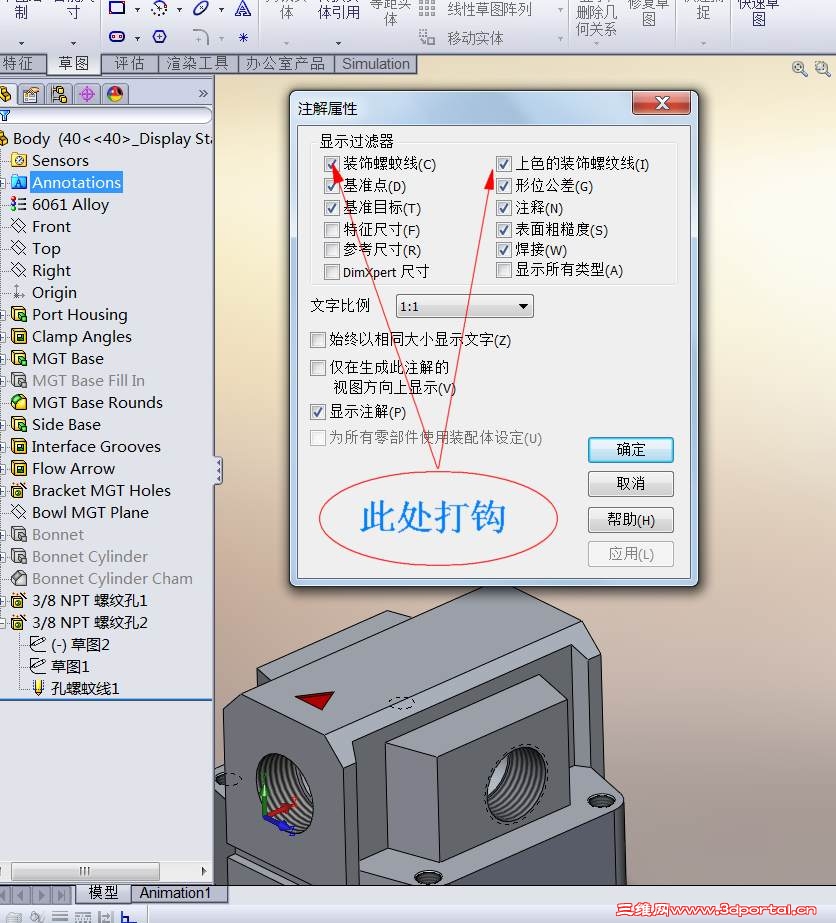The image size is (836, 923).
Task: Open the ellipse tool dropdown arrow
Action: [x=221, y=10]
